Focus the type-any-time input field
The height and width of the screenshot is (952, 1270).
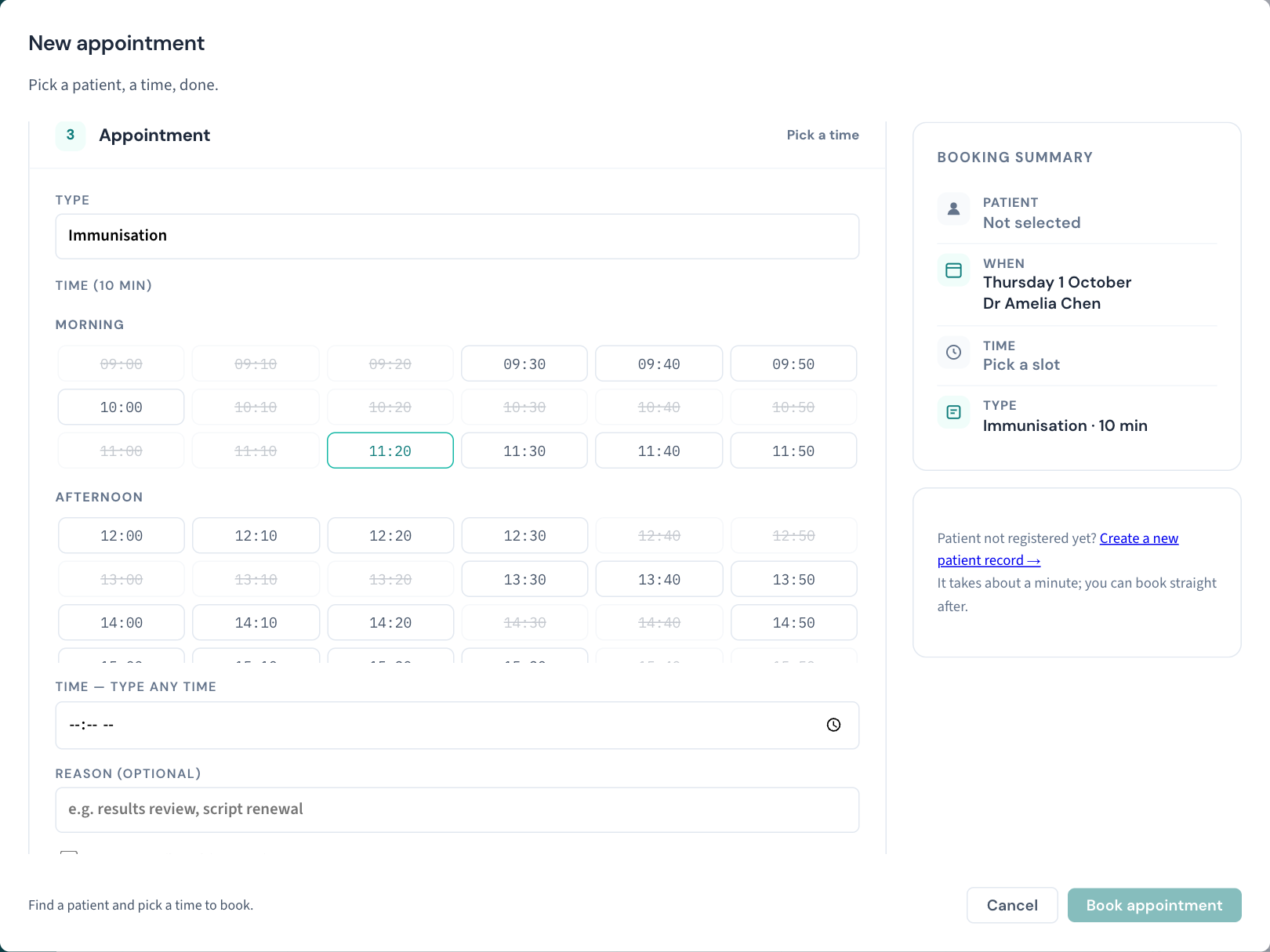click(457, 726)
